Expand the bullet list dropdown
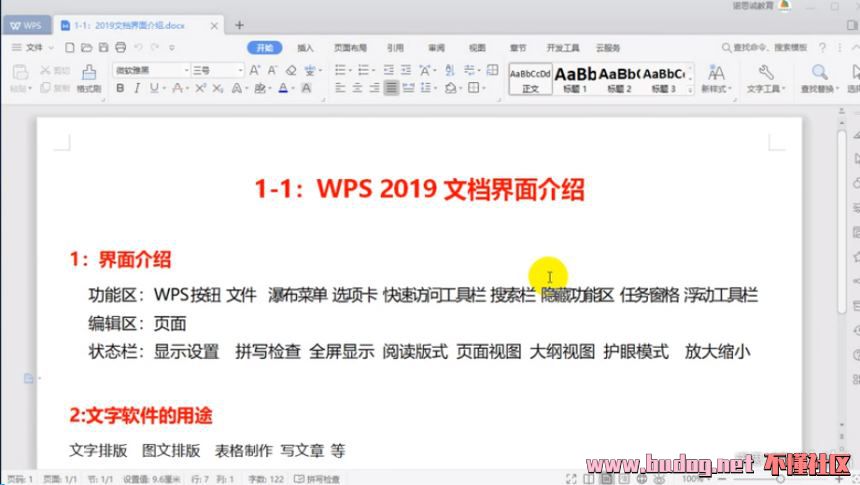This screenshot has width=860, height=485. tap(349, 70)
